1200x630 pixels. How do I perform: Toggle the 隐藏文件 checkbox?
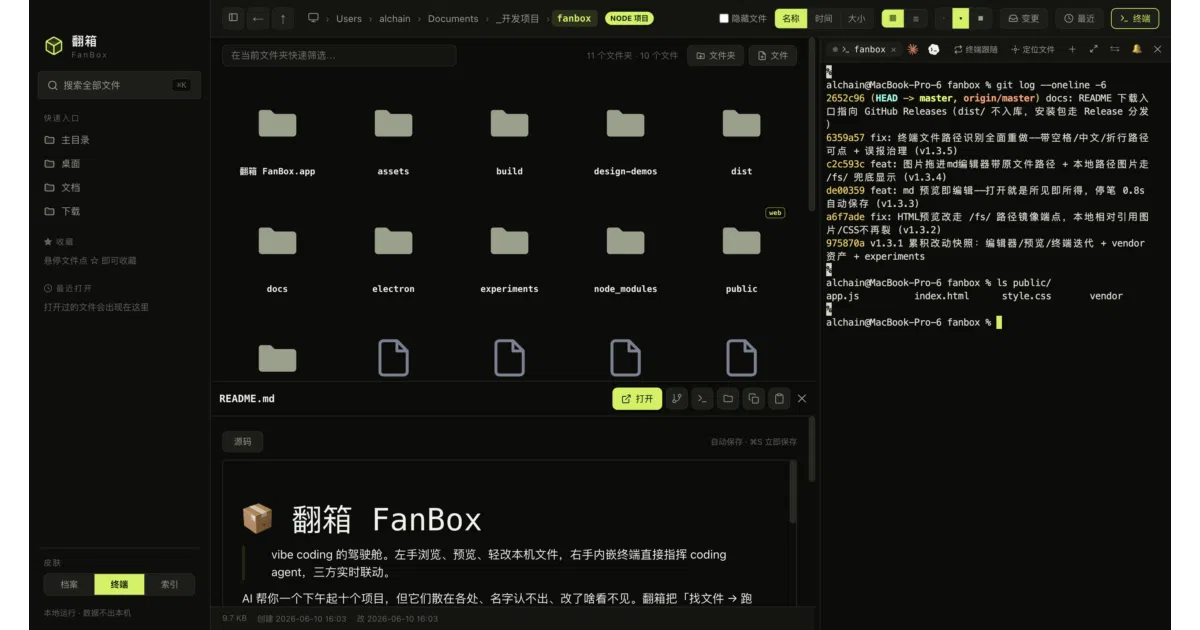coord(725,18)
